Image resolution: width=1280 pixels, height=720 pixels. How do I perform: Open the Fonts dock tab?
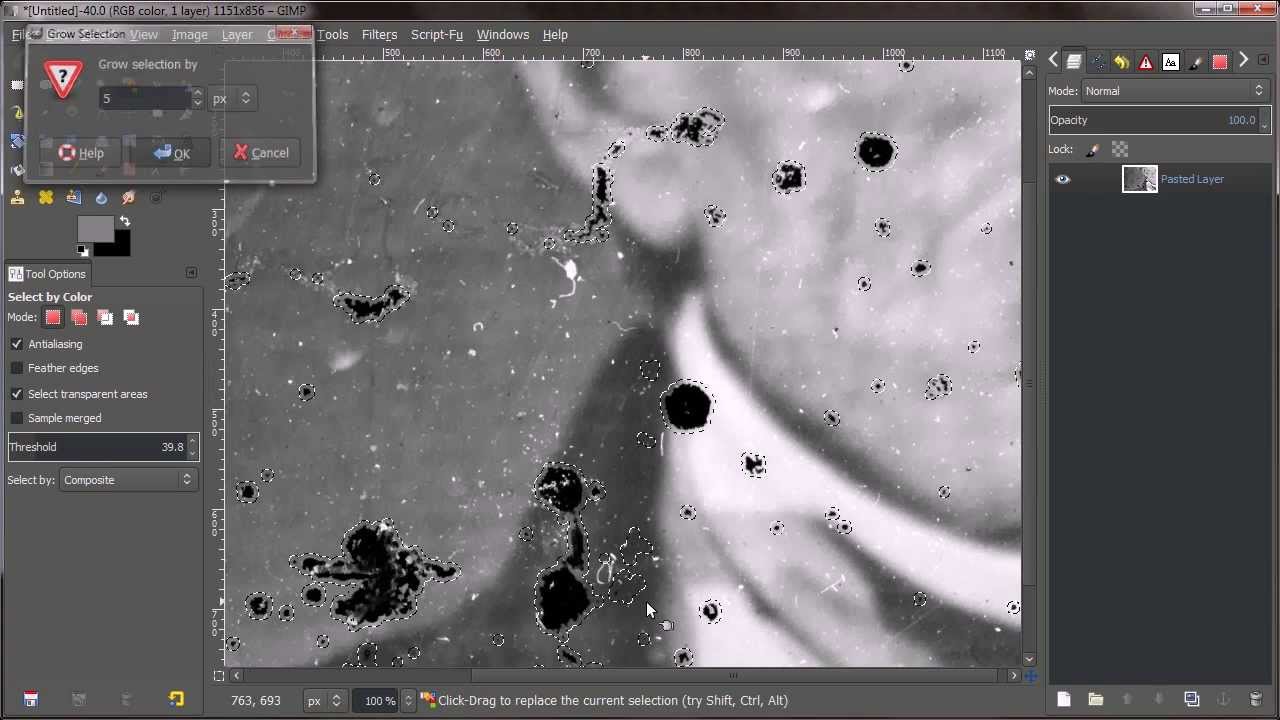pyautogui.click(x=1171, y=62)
